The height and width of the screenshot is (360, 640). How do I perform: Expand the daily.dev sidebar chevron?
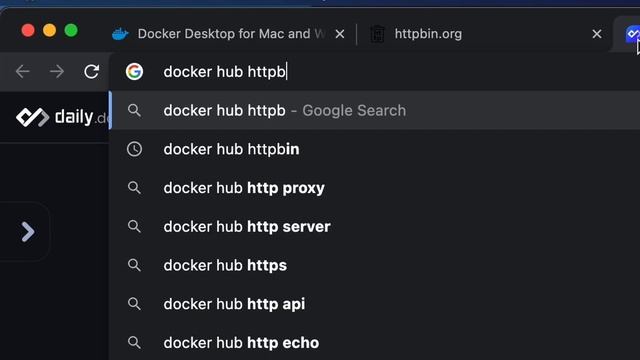[x=27, y=232]
